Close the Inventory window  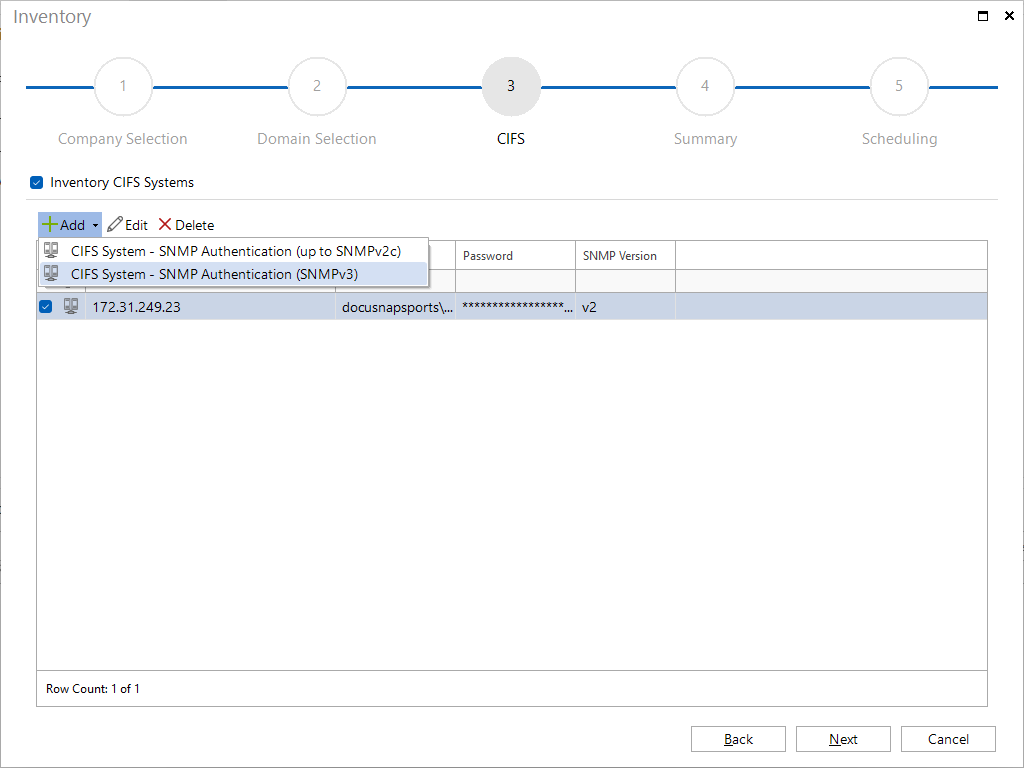point(1009,16)
